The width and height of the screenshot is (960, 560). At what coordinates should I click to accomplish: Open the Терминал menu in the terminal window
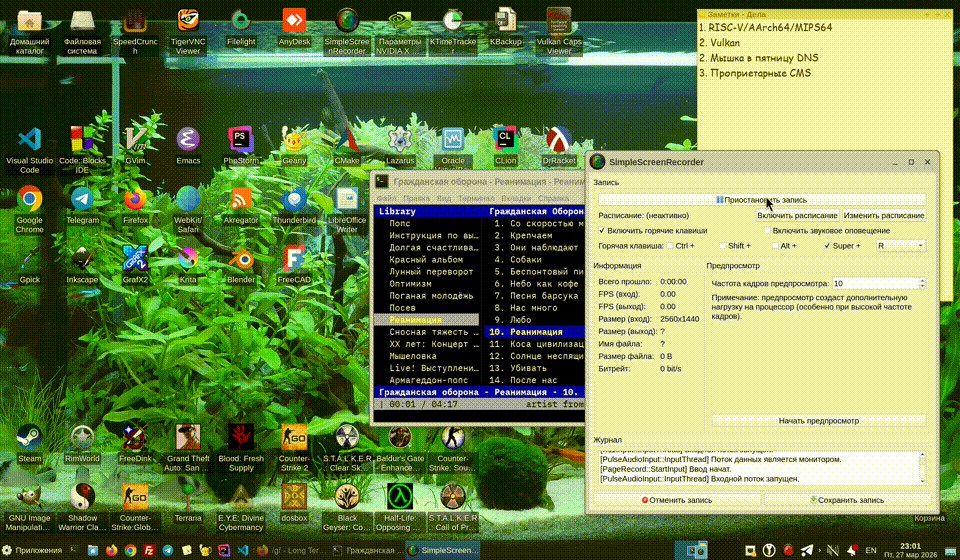tap(476, 198)
